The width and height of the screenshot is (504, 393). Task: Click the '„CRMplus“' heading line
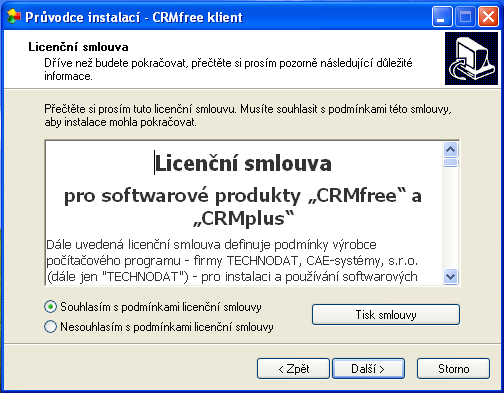click(x=244, y=219)
